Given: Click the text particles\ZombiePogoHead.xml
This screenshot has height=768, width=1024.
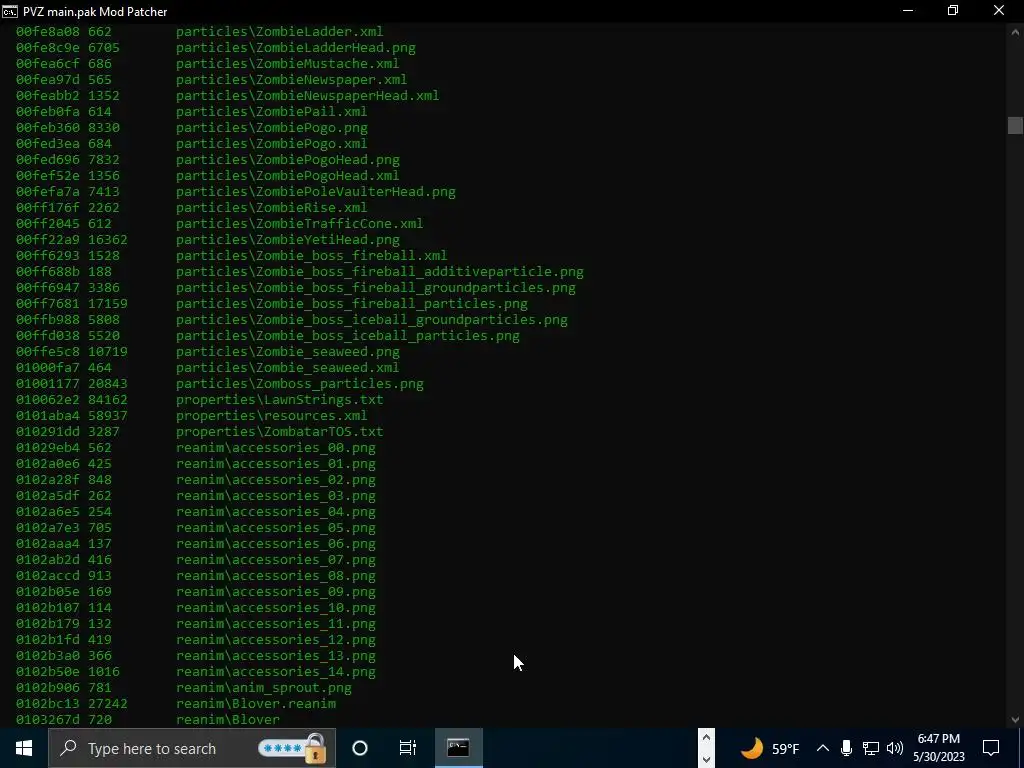Looking at the screenshot, I should pos(287,176).
